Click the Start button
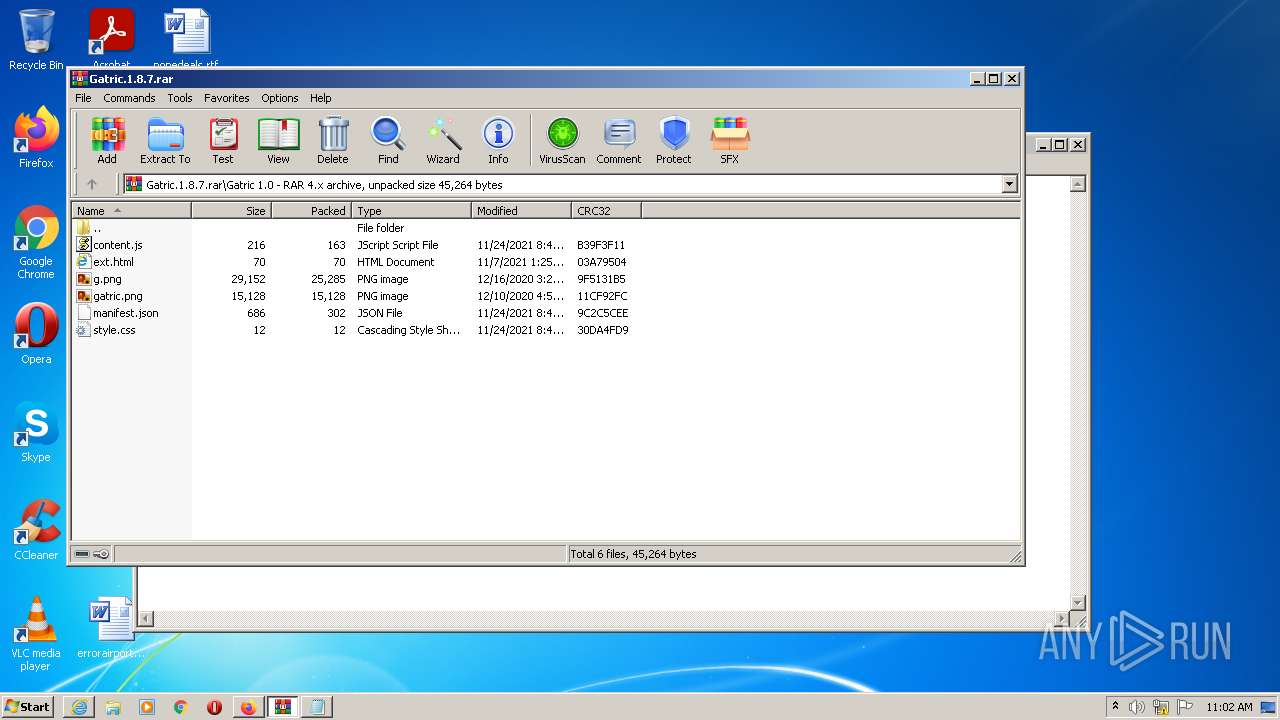Image resolution: width=1280 pixels, height=720 pixels. [x=28, y=706]
